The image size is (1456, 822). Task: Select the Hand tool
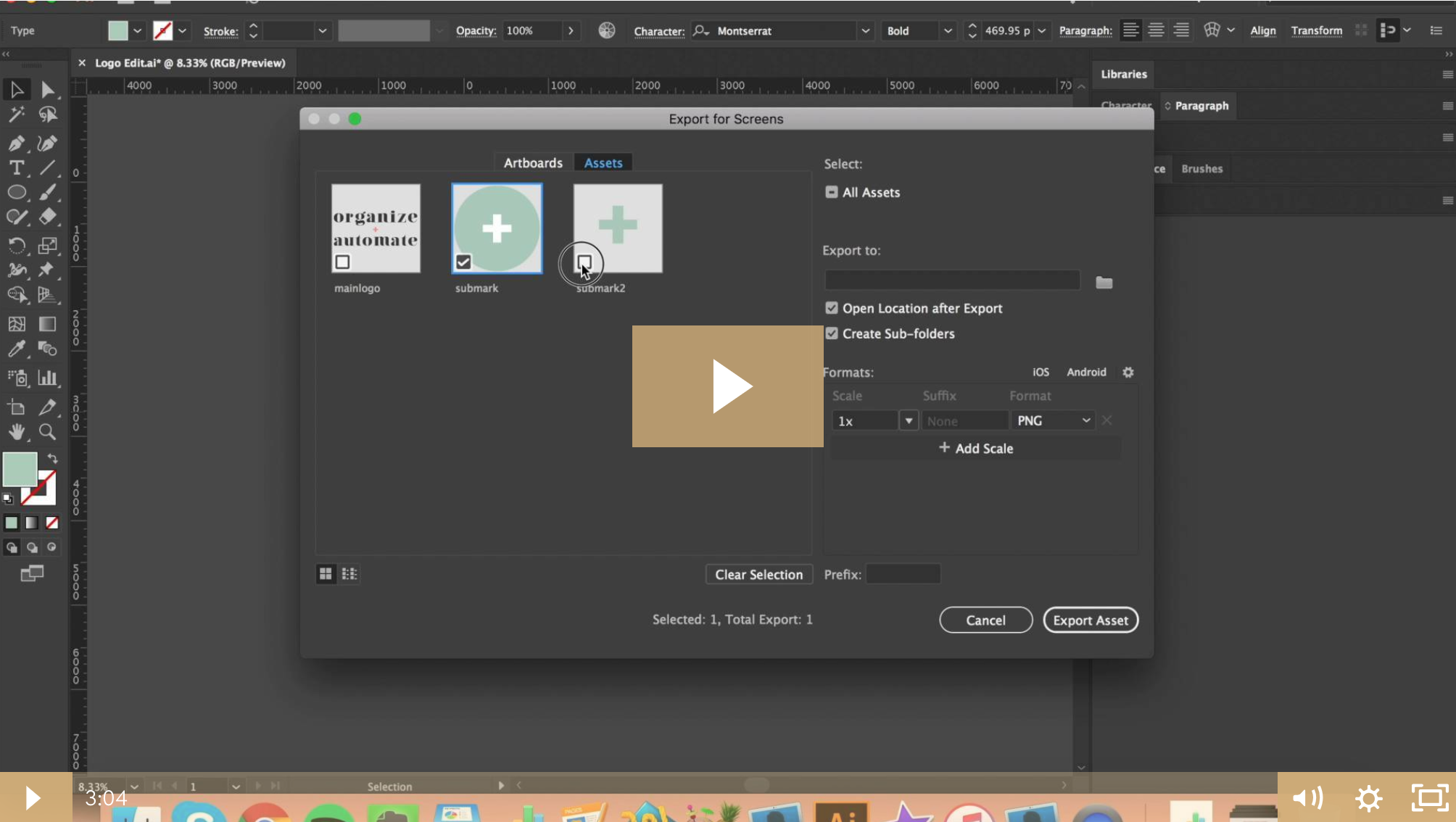click(x=17, y=432)
